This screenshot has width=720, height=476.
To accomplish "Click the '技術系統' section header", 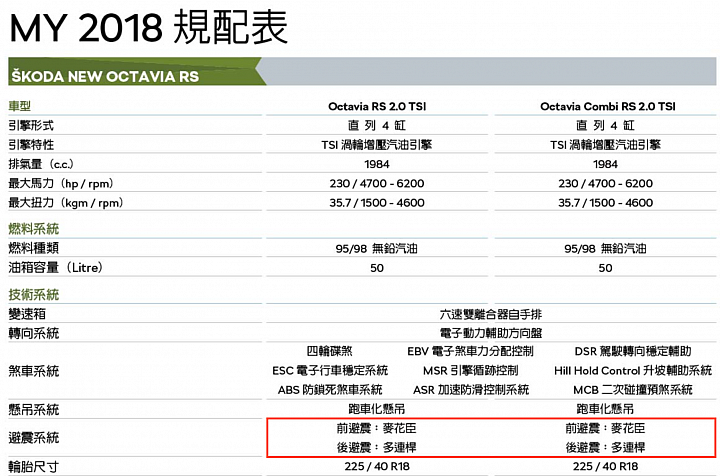I will pos(34,294).
